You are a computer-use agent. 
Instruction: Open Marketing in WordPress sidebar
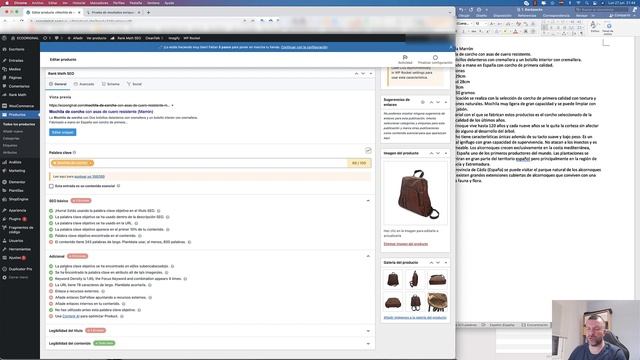[x=17, y=171]
